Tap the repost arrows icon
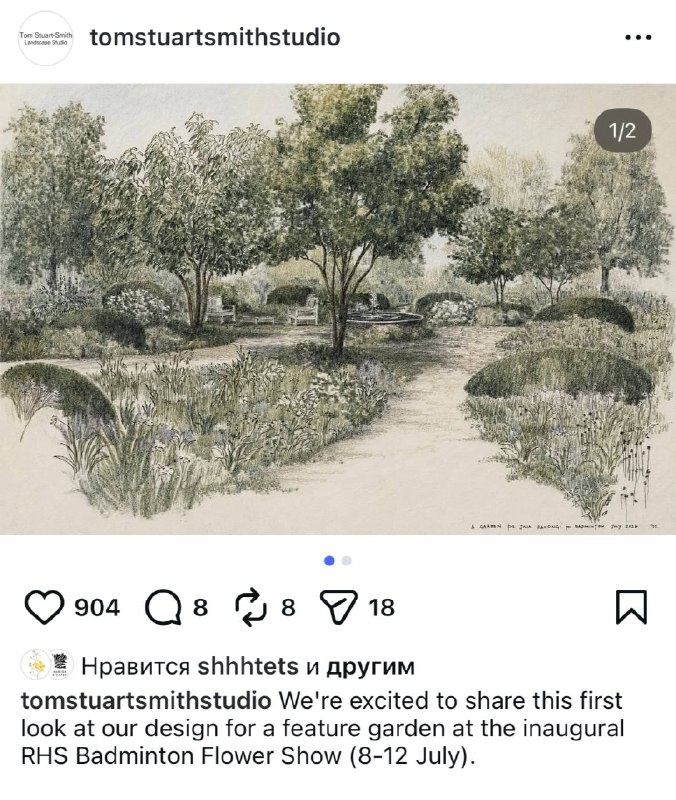 tap(250, 607)
